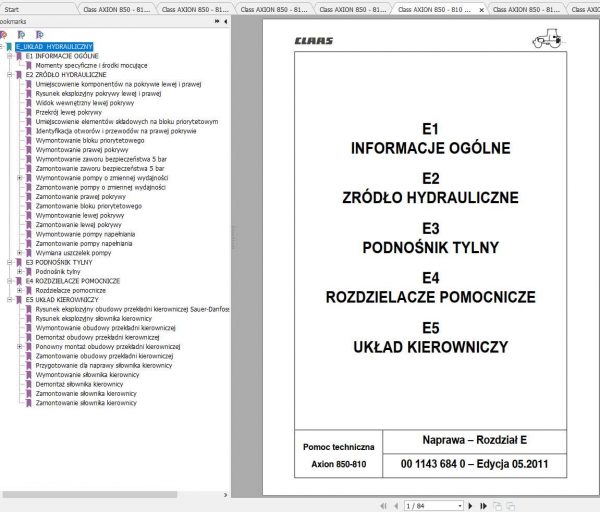Select Zamontowanie pompy o zmiennej wydajności
Viewport: 600px width, 512px height.
point(101,188)
